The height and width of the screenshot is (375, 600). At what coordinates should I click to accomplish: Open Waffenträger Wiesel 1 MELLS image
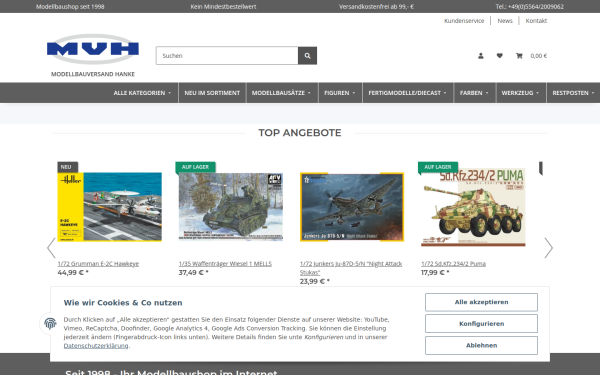coord(231,207)
